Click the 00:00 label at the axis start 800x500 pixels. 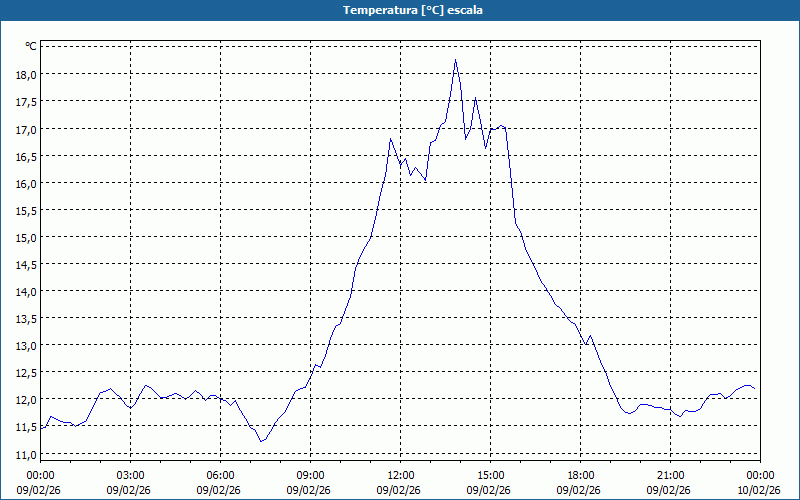(41, 475)
